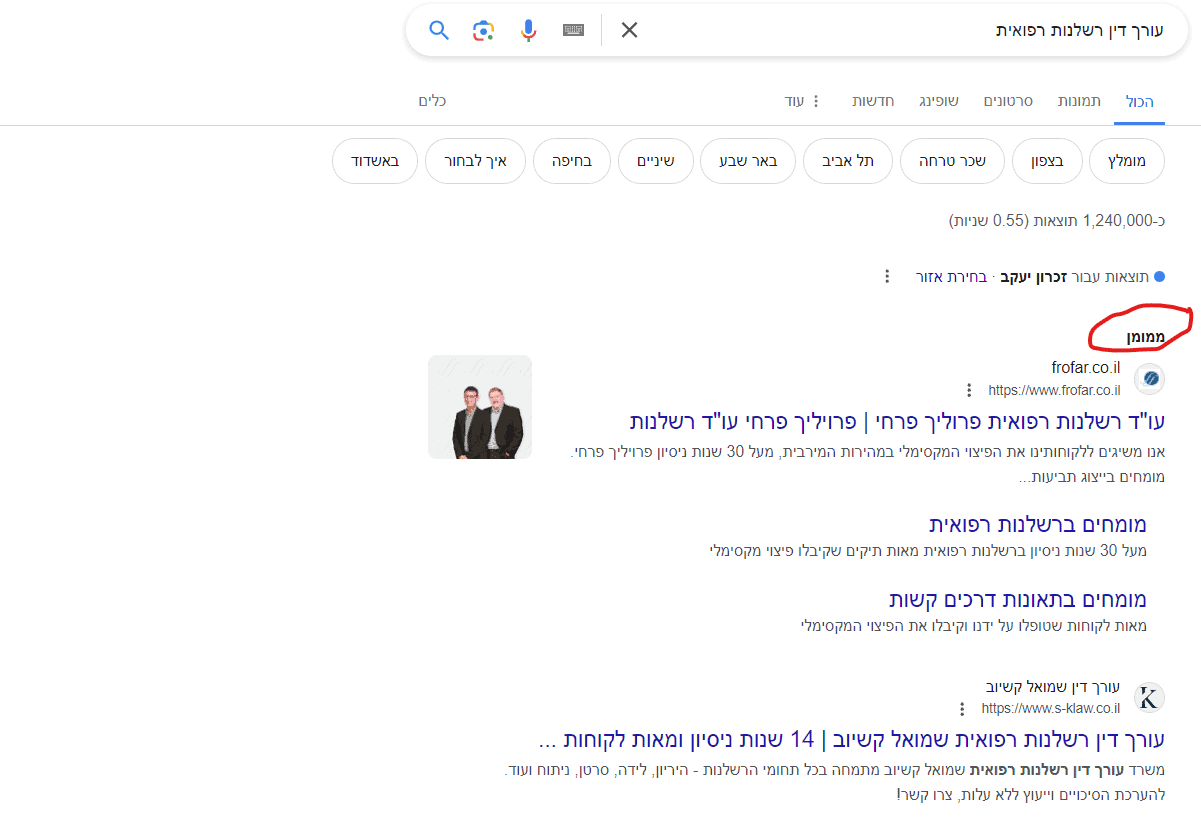Open the מומחים בתאונות דרכים קשות sitelink
This screenshot has height=828, width=1201.
(x=1018, y=599)
